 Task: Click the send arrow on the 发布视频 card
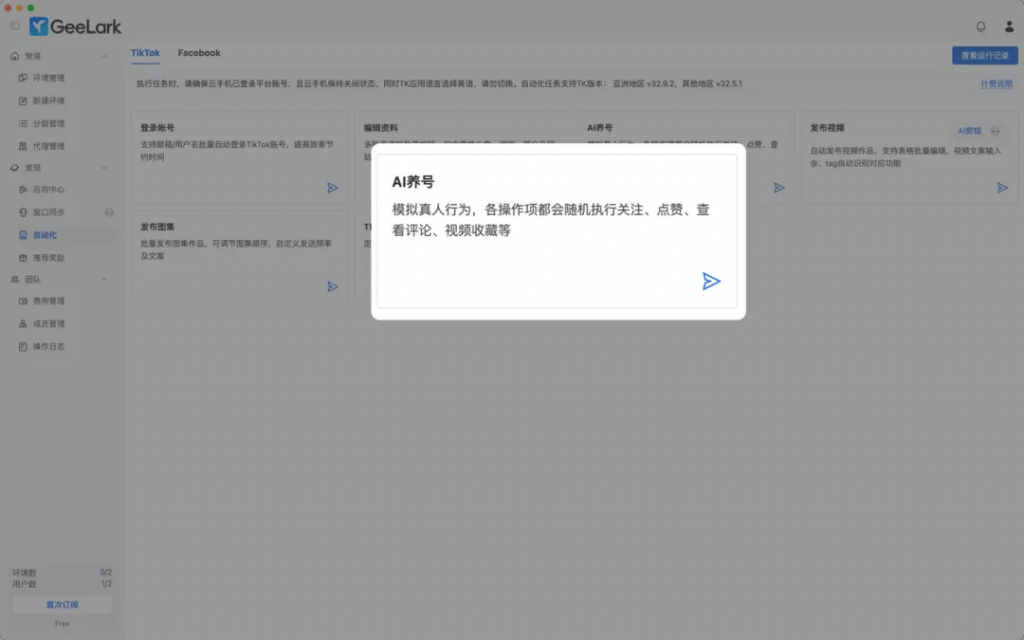click(x=1002, y=187)
